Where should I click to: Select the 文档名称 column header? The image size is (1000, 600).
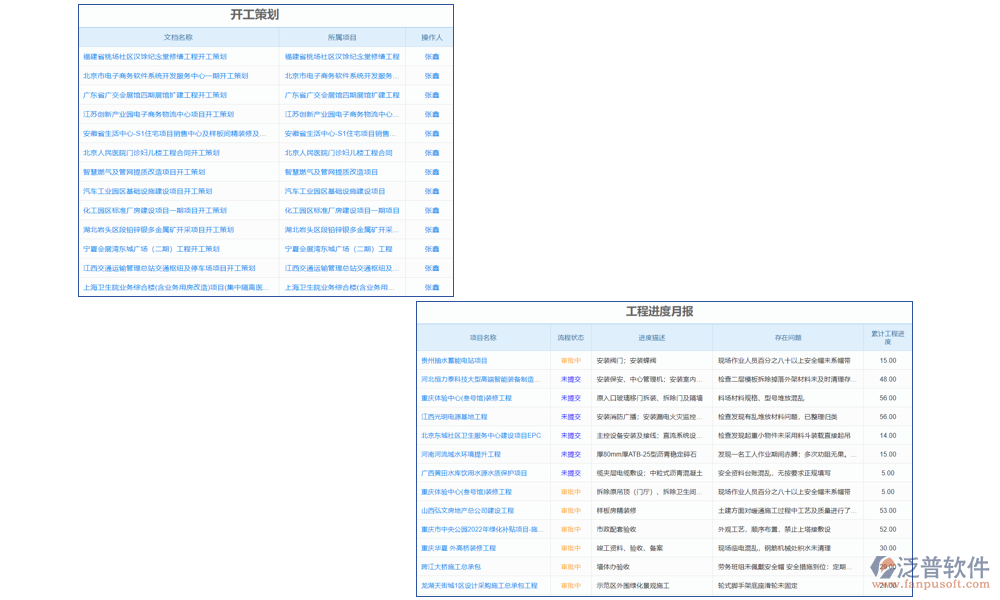point(178,38)
